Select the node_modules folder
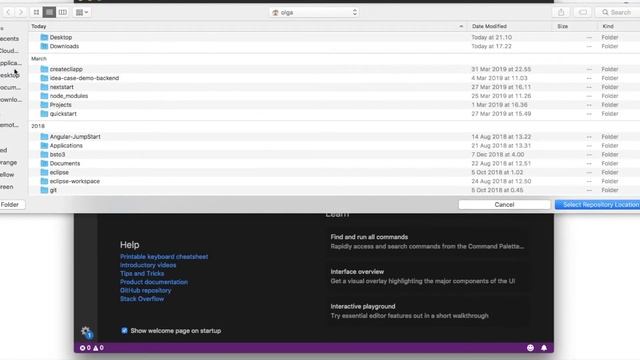The height and width of the screenshot is (360, 640). tap(335, 96)
